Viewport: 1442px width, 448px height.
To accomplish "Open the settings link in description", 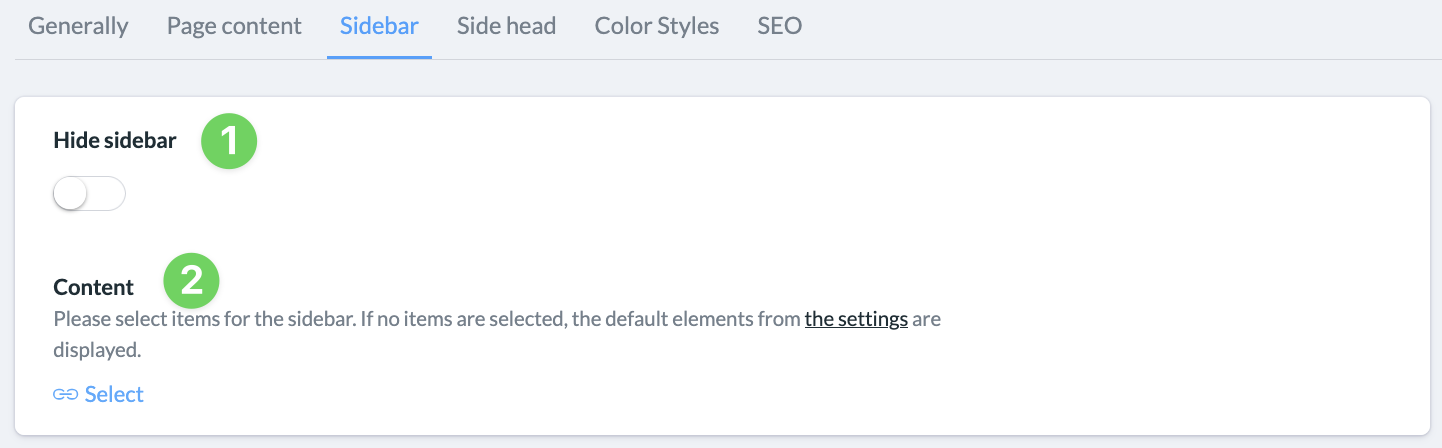I will 856,320.
